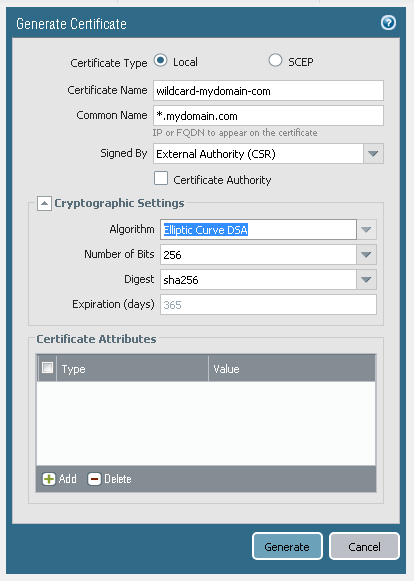This screenshot has width=414, height=581.
Task: Tick the select-all checkbox in attributes header
Action: 47,368
